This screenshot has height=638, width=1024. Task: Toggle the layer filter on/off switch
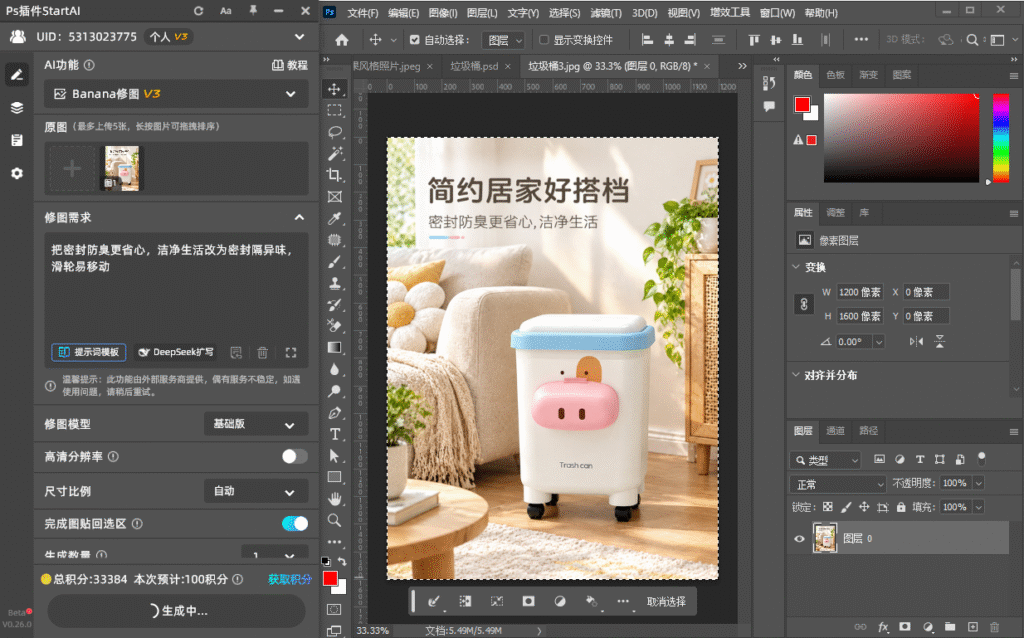tap(981, 459)
